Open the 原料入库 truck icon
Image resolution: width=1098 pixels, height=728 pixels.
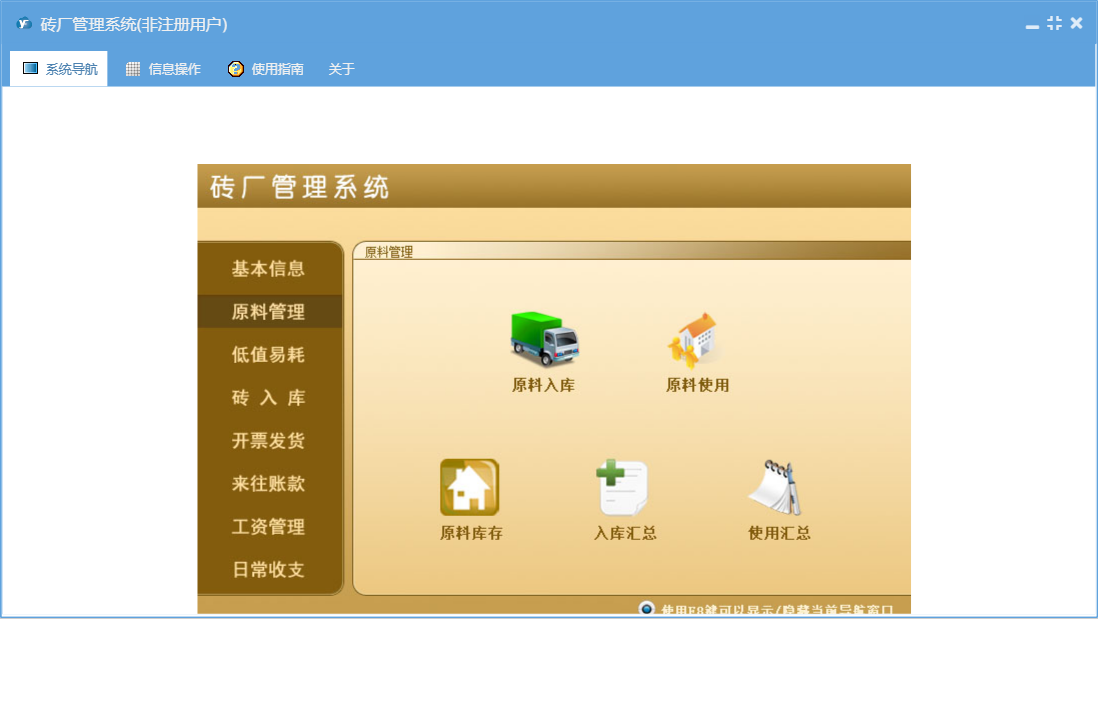pos(544,339)
